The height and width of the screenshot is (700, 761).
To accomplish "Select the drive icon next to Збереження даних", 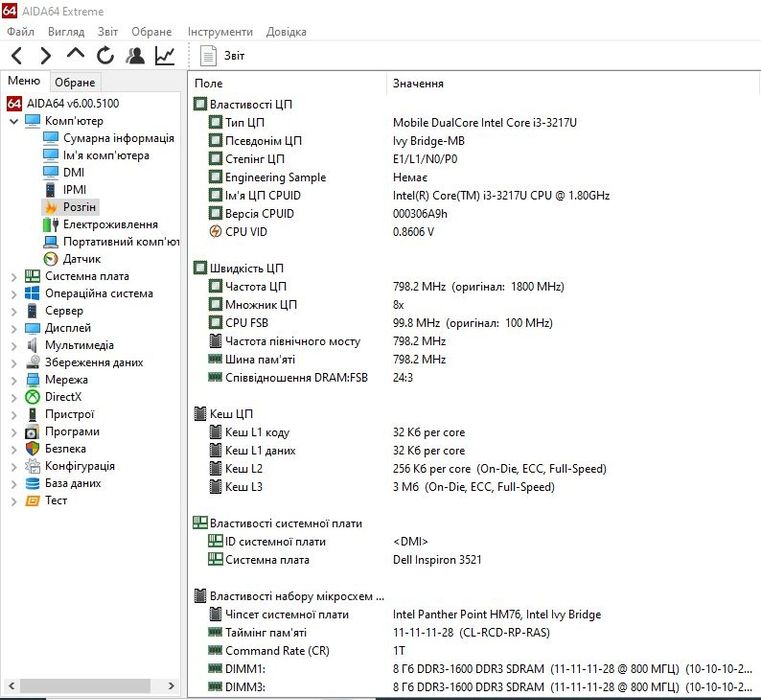I will [33, 362].
